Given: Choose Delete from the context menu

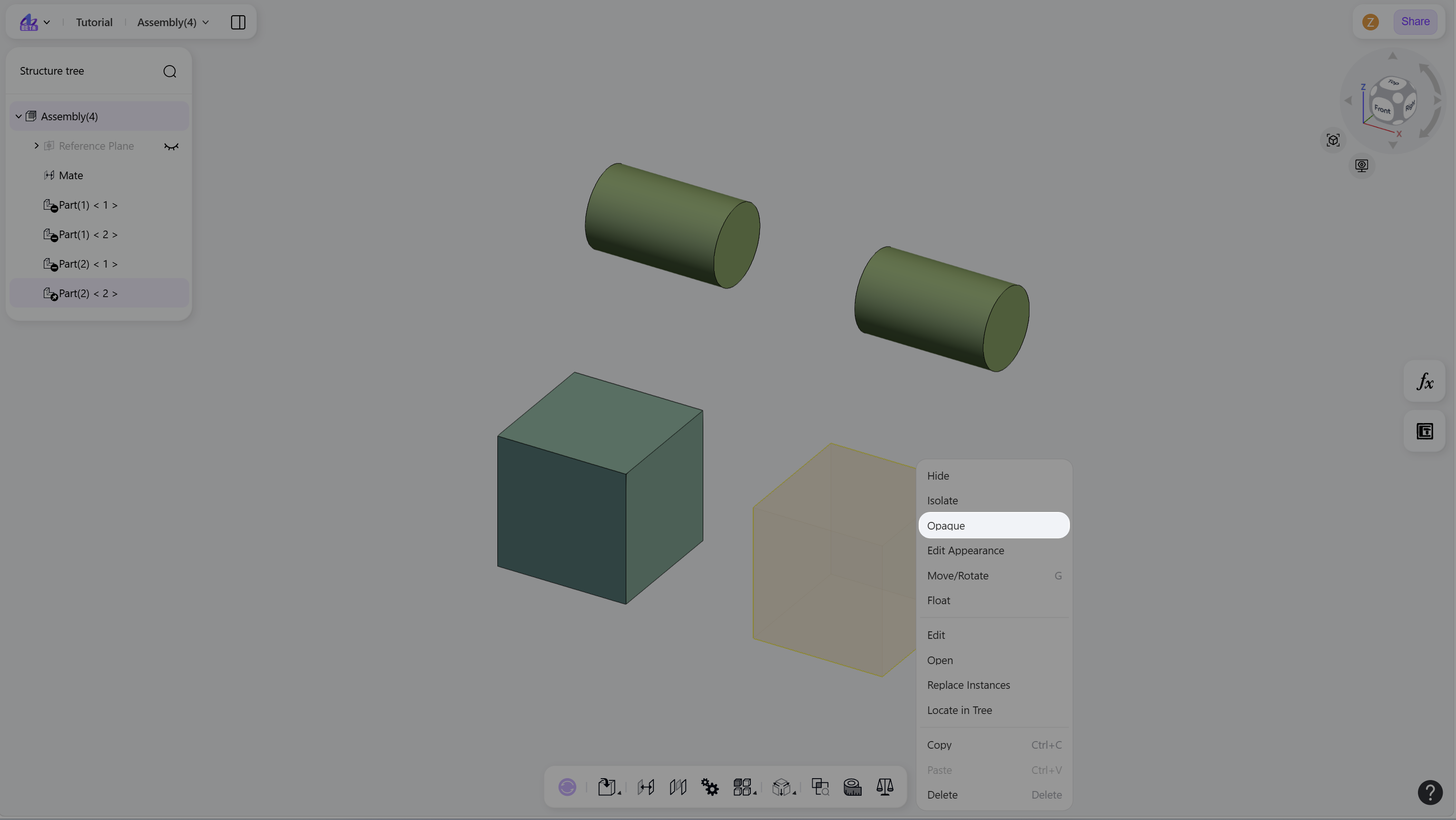Looking at the screenshot, I should click(x=994, y=795).
